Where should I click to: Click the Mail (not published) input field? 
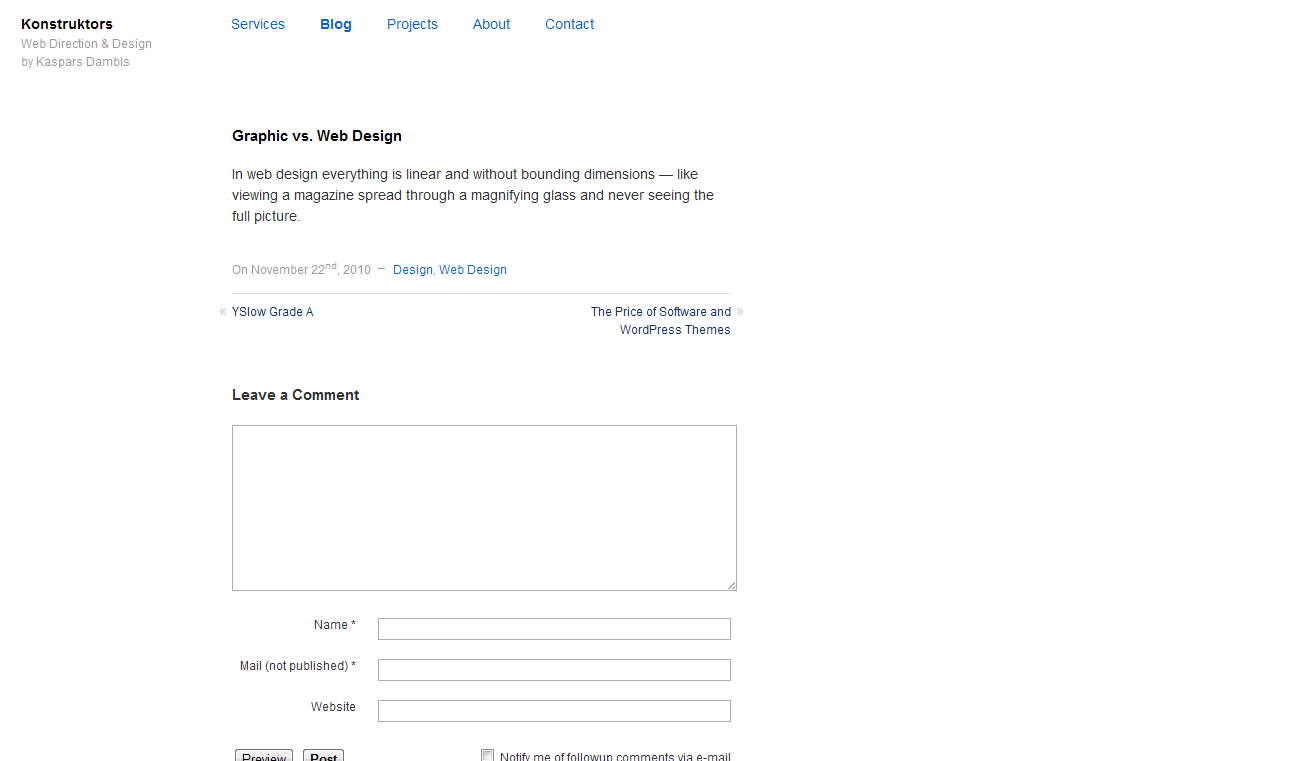[554, 670]
